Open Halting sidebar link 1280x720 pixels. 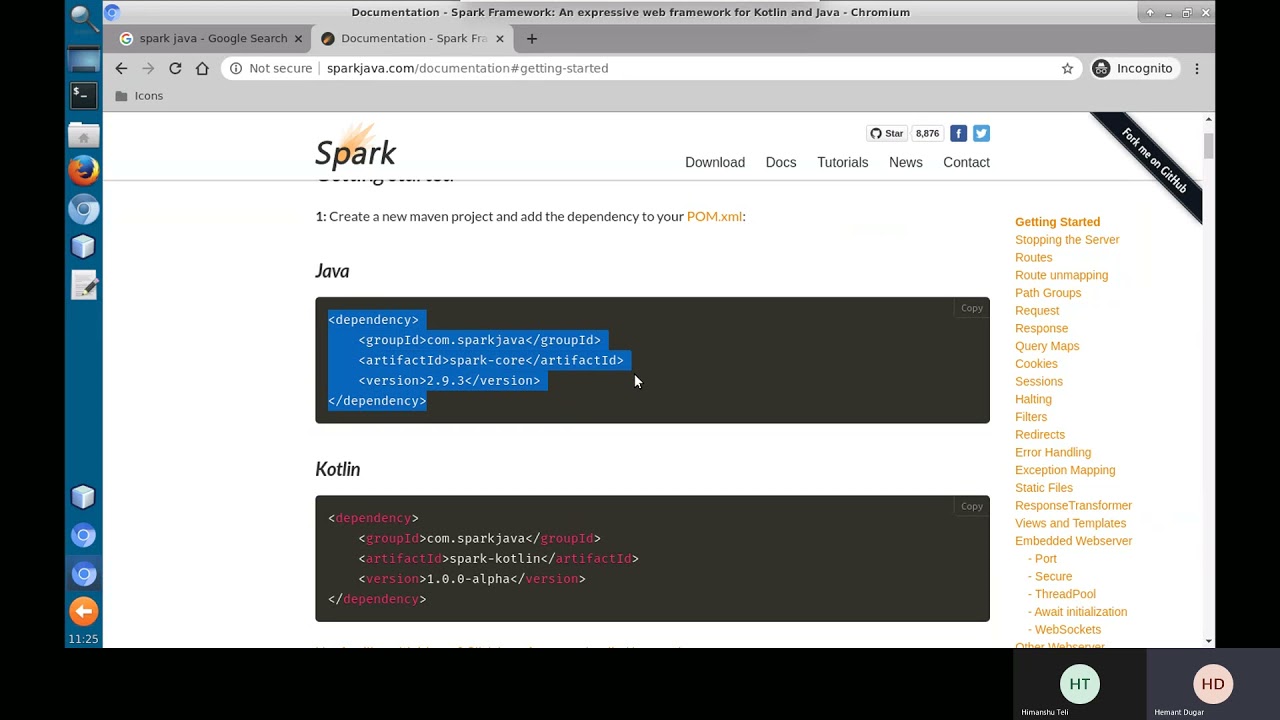(x=1033, y=399)
